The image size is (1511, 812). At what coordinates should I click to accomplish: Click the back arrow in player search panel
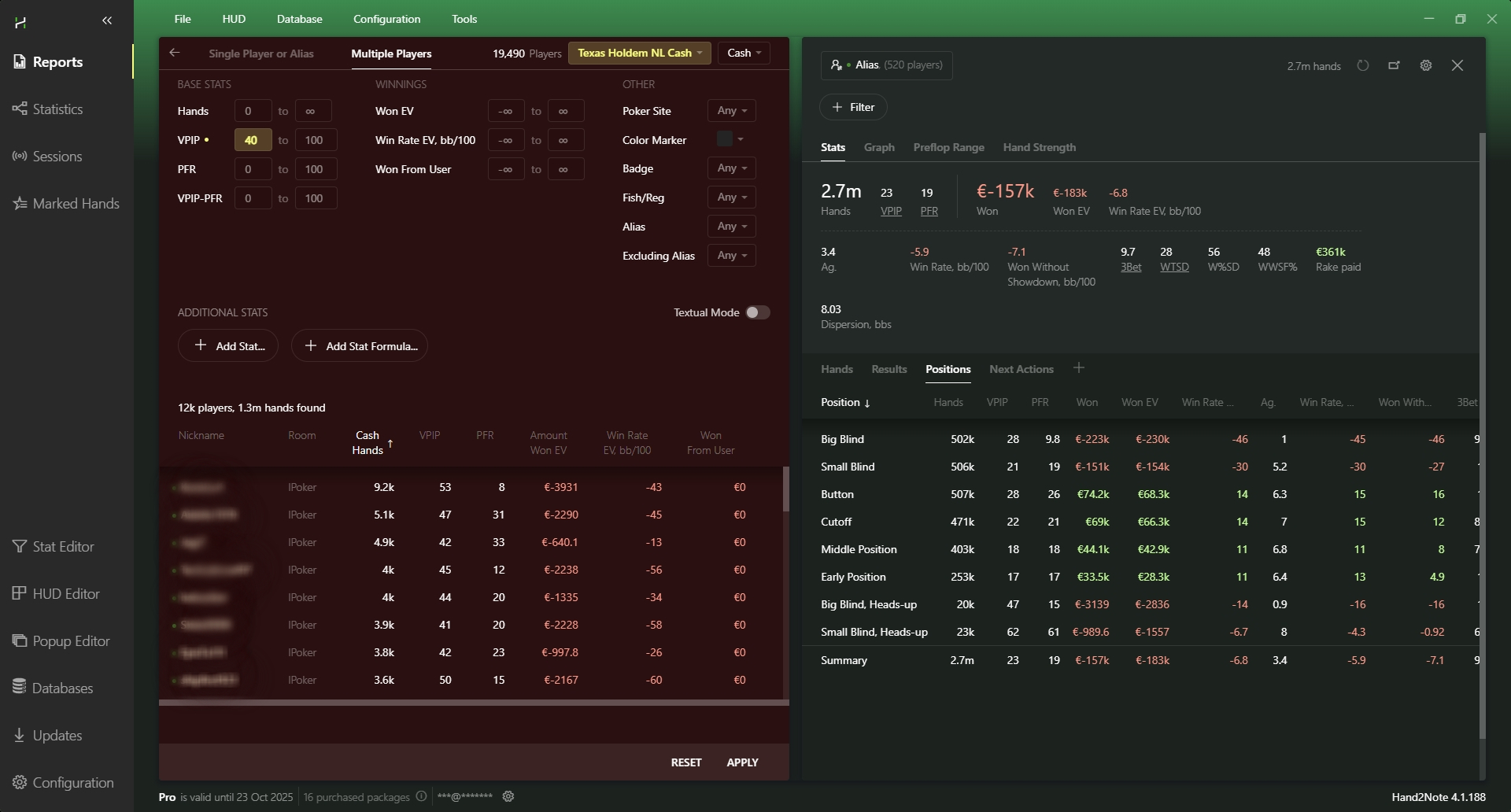pos(175,54)
